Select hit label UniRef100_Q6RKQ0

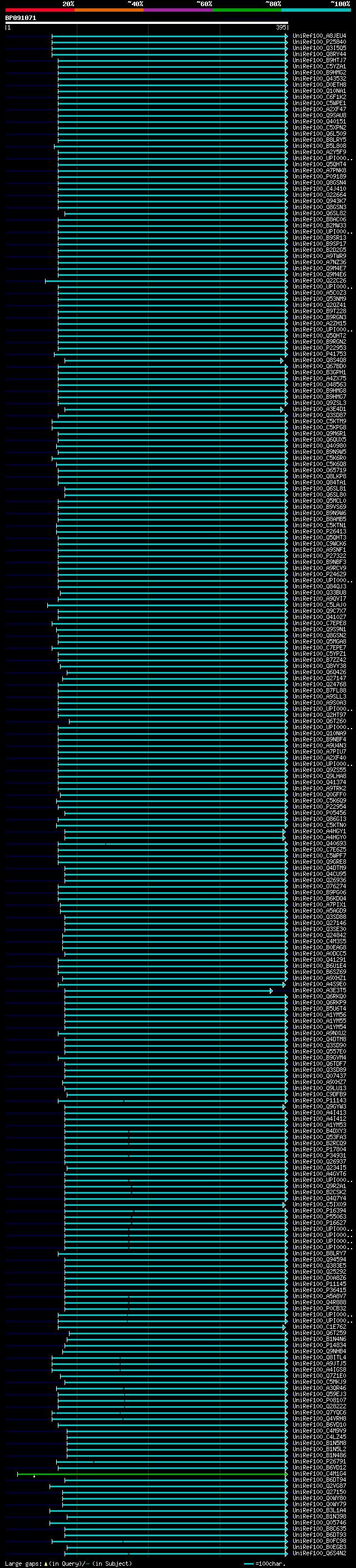coord(319,996)
